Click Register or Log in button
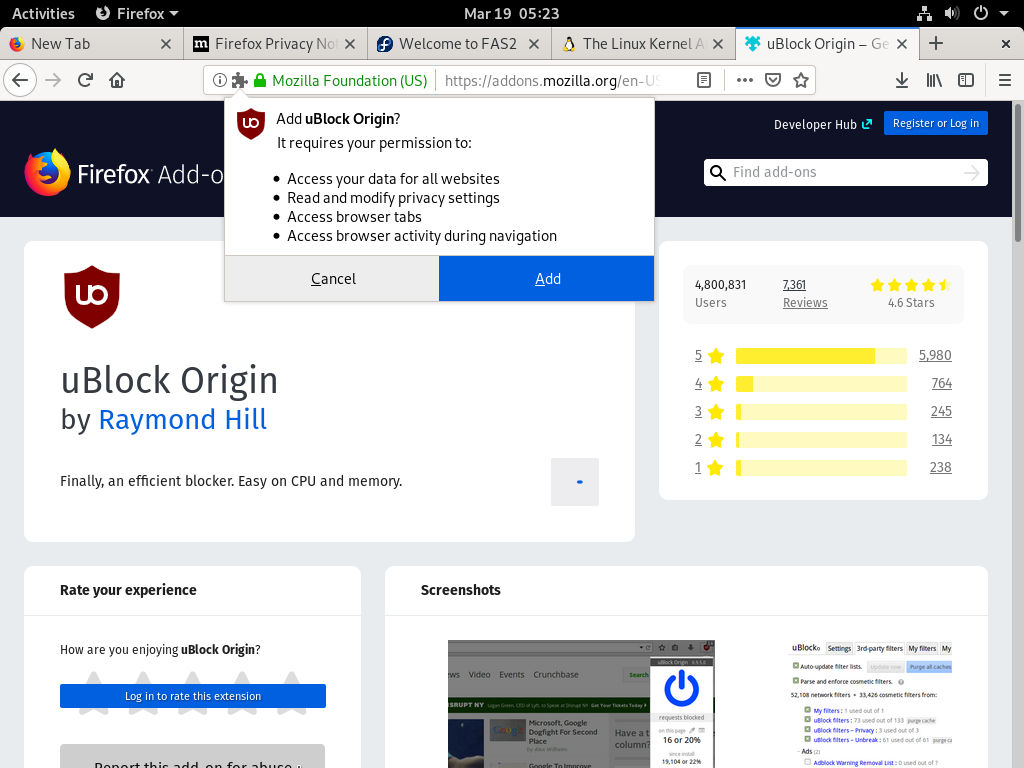The height and width of the screenshot is (768, 1024). (x=936, y=123)
